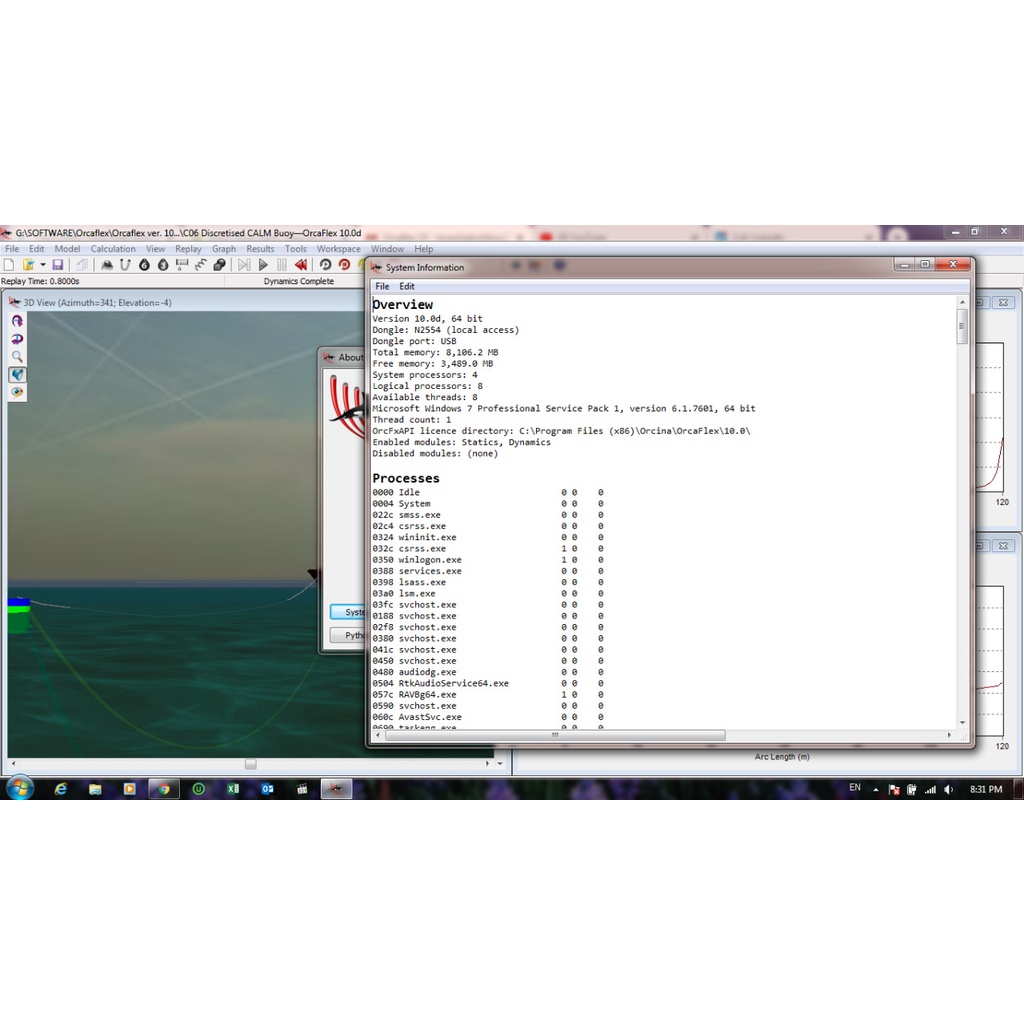The width and height of the screenshot is (1024, 1024).
Task: Click the horizontal scrollbar in System Information window
Action: tap(555, 735)
